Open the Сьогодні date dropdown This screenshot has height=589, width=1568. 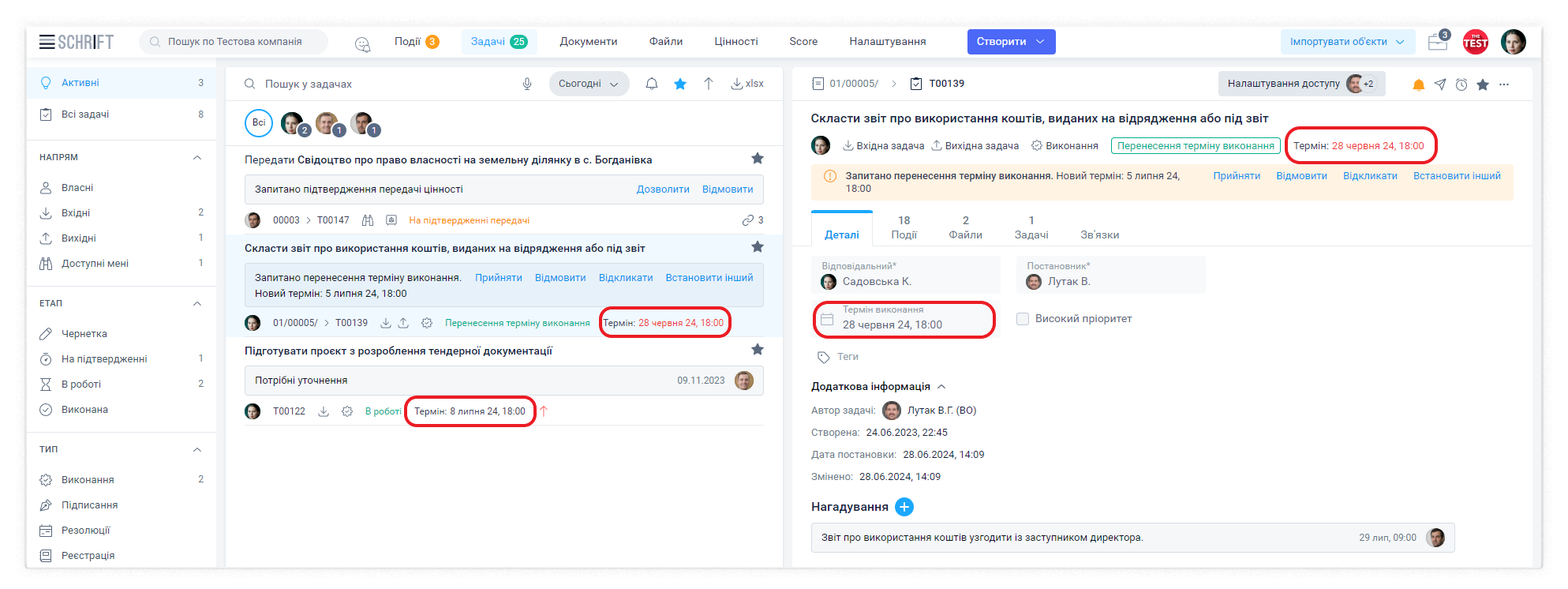click(589, 84)
